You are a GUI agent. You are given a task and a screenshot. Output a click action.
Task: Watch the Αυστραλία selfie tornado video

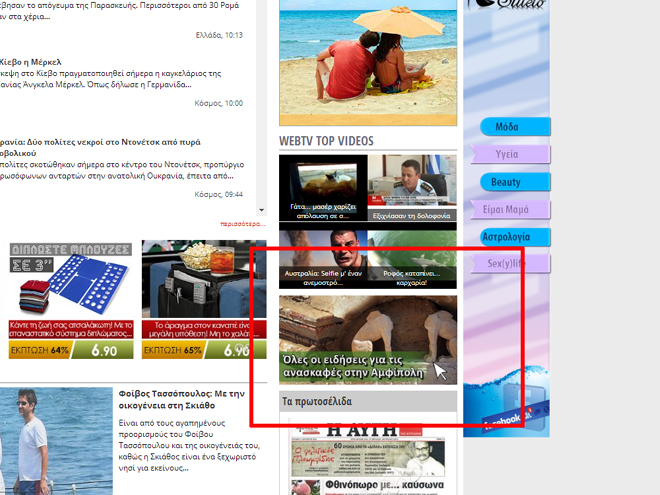pyautogui.click(x=322, y=256)
